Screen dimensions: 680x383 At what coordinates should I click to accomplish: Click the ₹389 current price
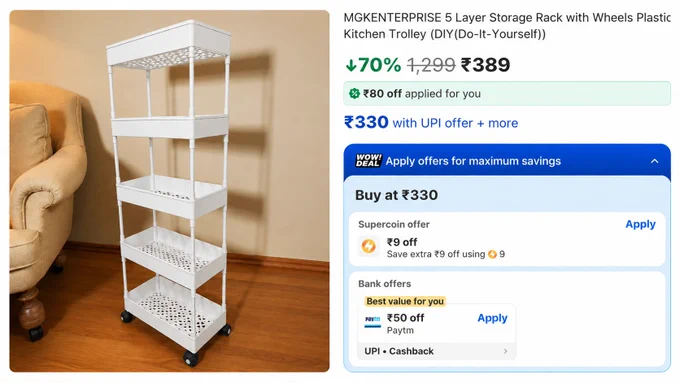coord(485,65)
